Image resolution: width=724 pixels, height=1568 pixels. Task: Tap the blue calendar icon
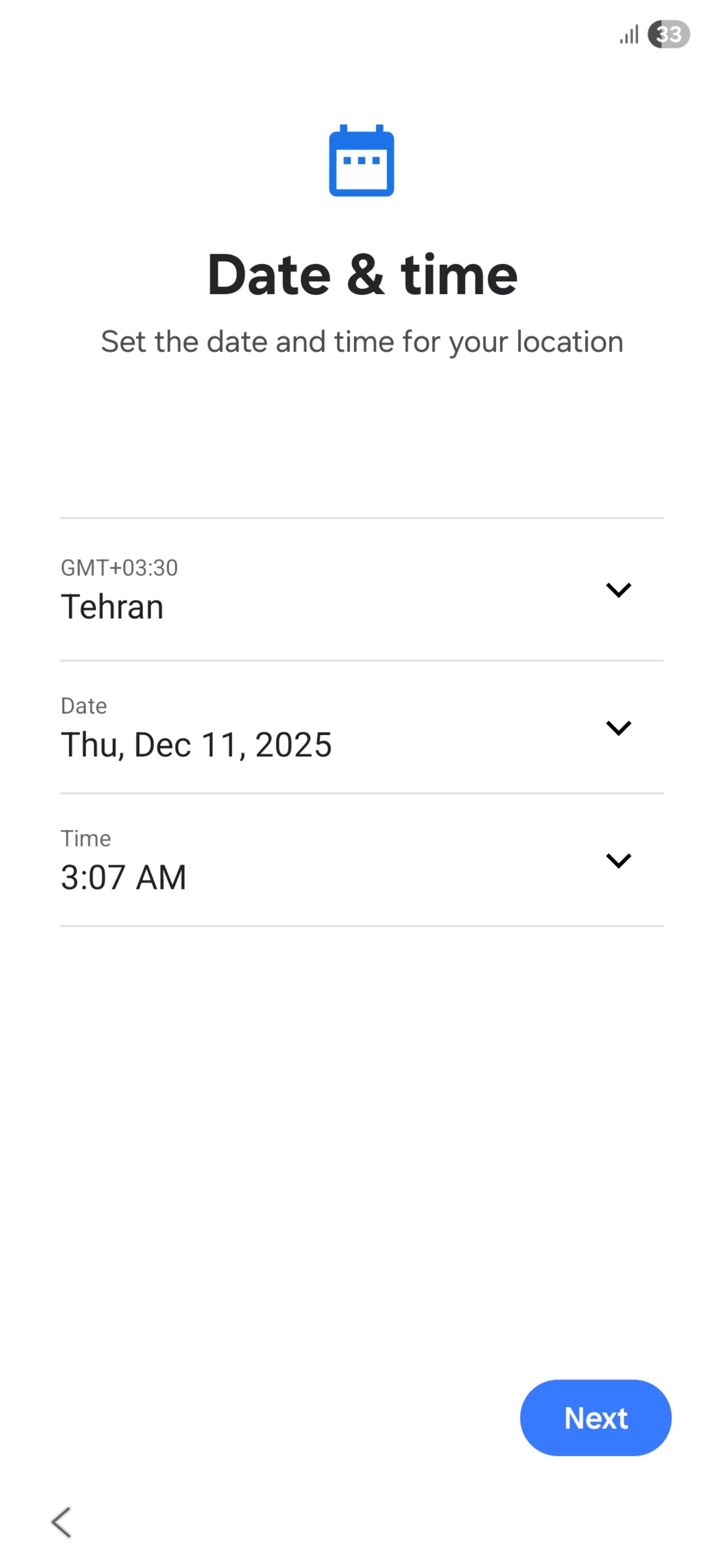tap(361, 161)
